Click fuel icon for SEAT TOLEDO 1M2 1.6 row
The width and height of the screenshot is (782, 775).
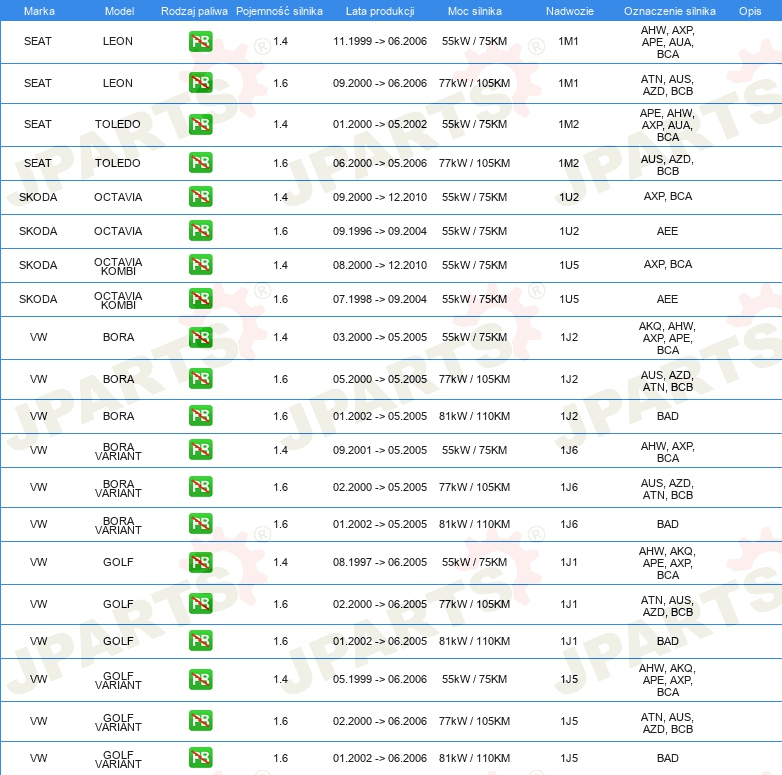coord(200,163)
